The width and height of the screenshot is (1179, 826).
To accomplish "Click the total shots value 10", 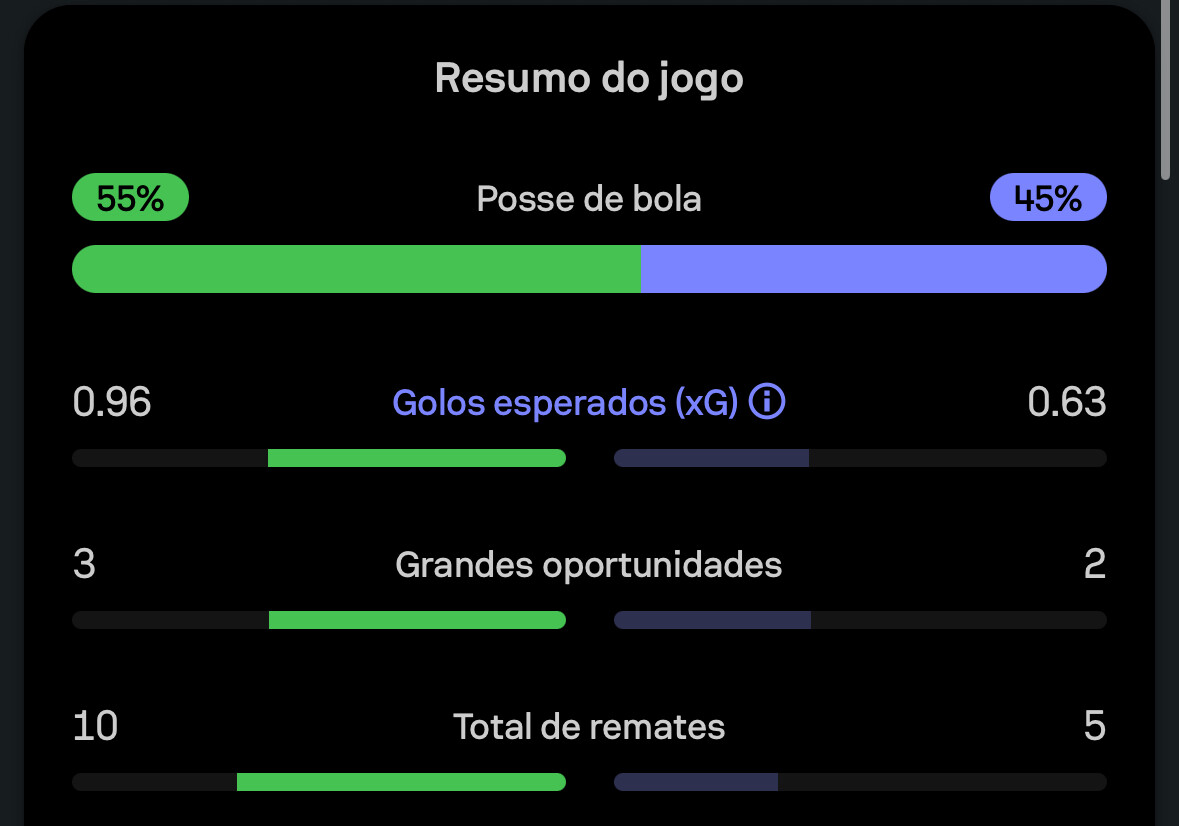I will point(95,727).
